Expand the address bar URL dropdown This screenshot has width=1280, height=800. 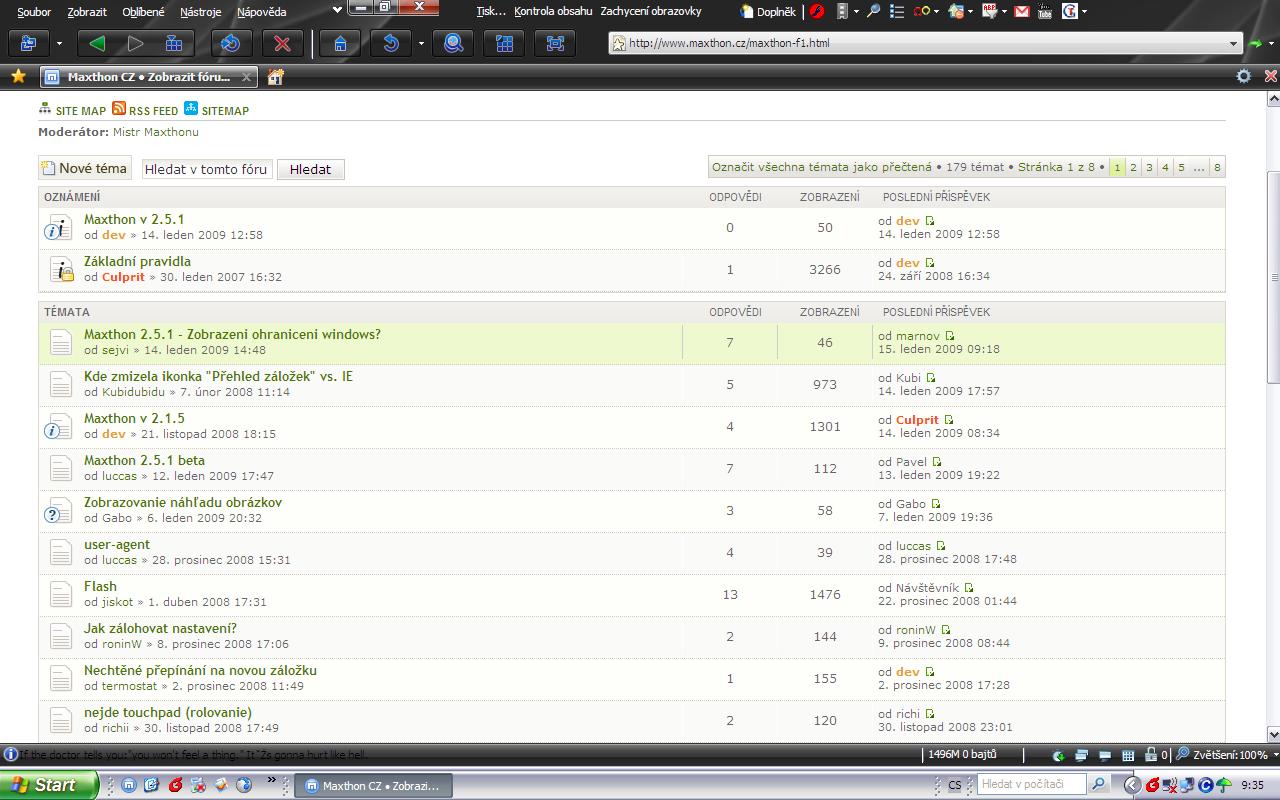click(1234, 44)
